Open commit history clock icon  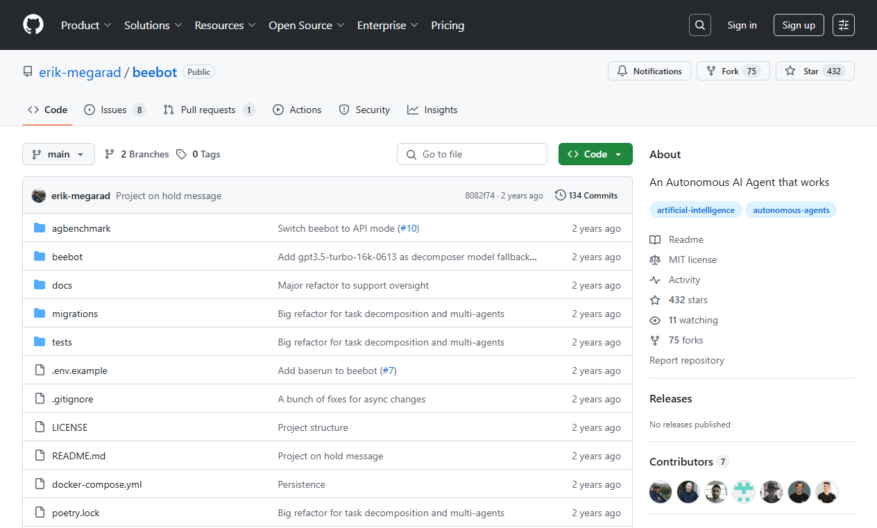click(560, 195)
